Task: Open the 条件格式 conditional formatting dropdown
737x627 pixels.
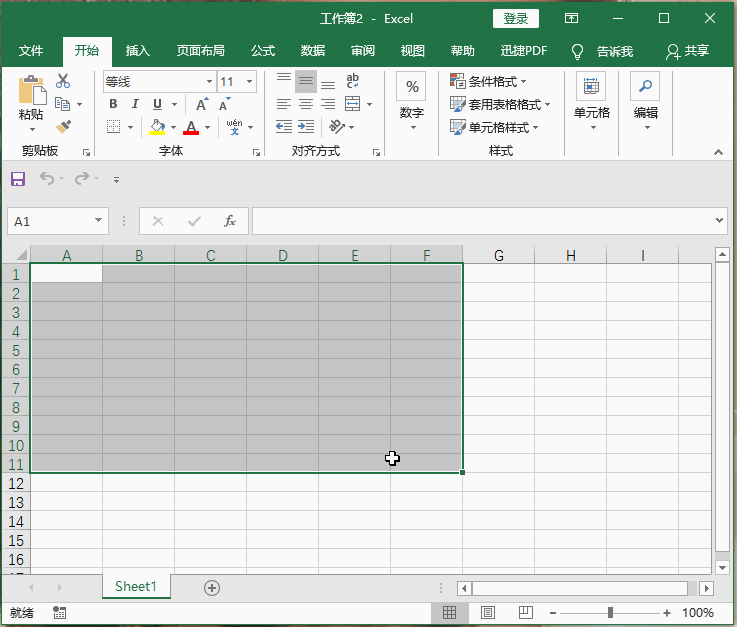Action: (x=490, y=81)
